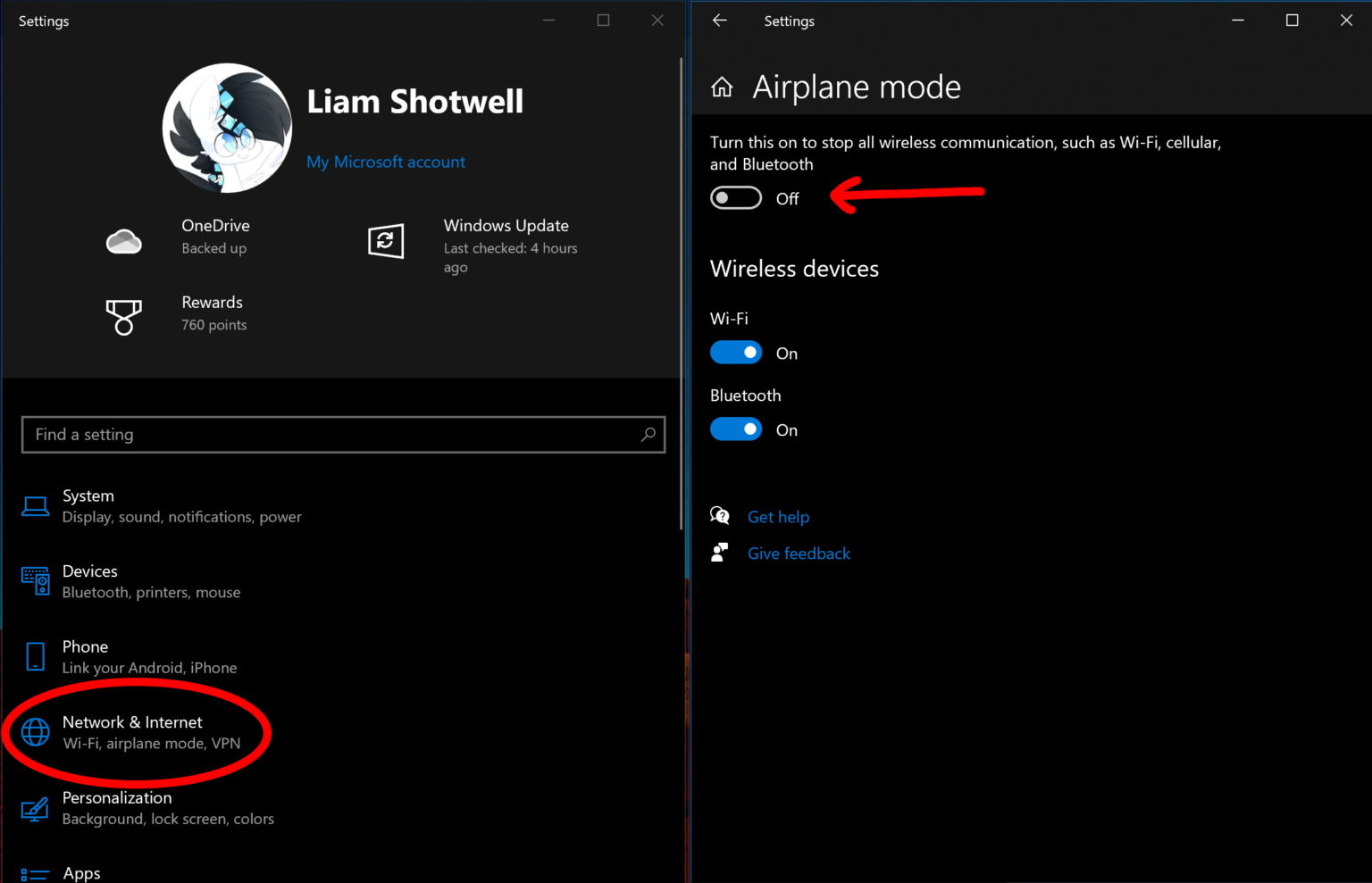This screenshot has height=883, width=1372.
Task: Click the Devices settings icon
Action: pos(35,581)
